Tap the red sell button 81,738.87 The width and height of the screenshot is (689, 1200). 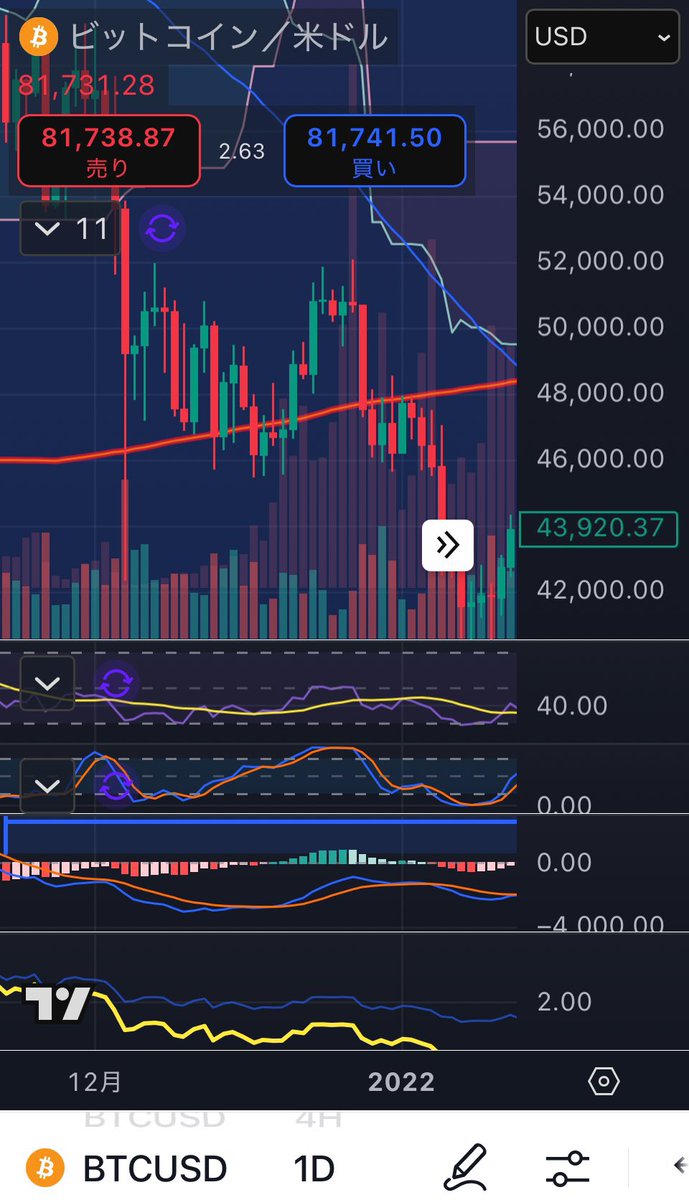click(107, 150)
